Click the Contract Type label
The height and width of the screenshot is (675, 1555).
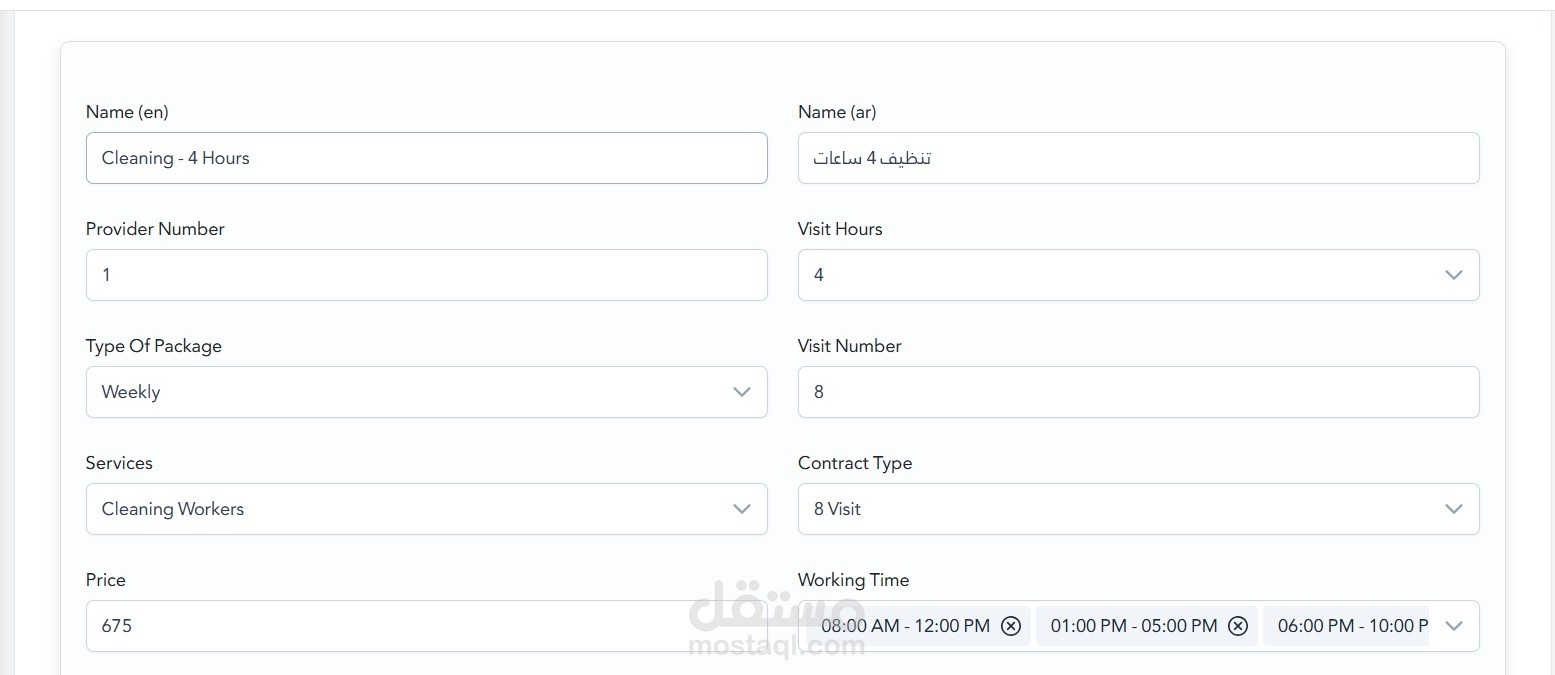(855, 463)
